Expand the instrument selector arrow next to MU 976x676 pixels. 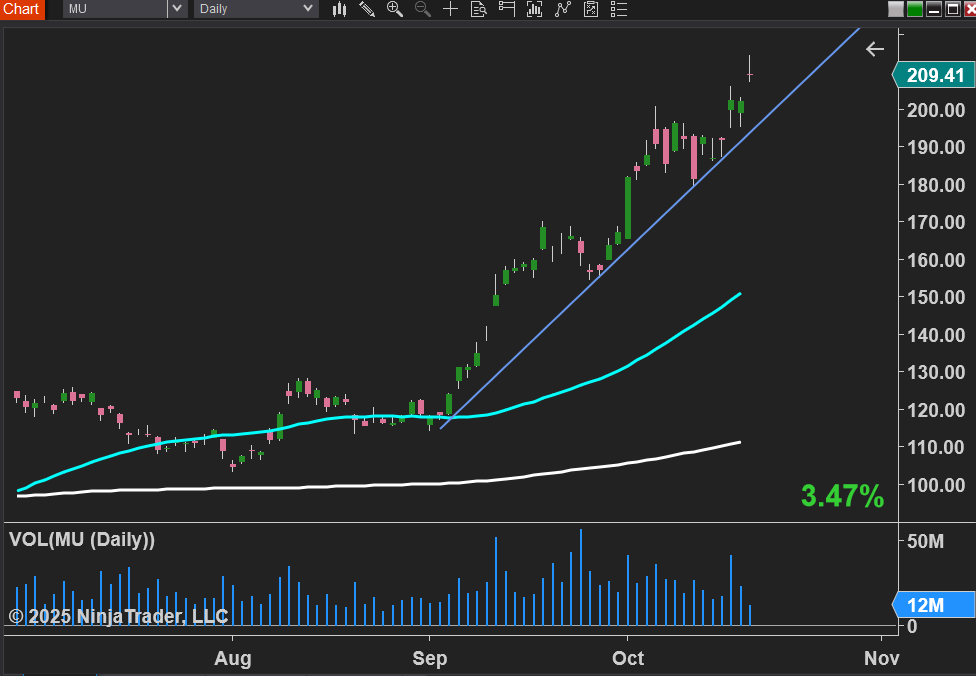[x=177, y=9]
